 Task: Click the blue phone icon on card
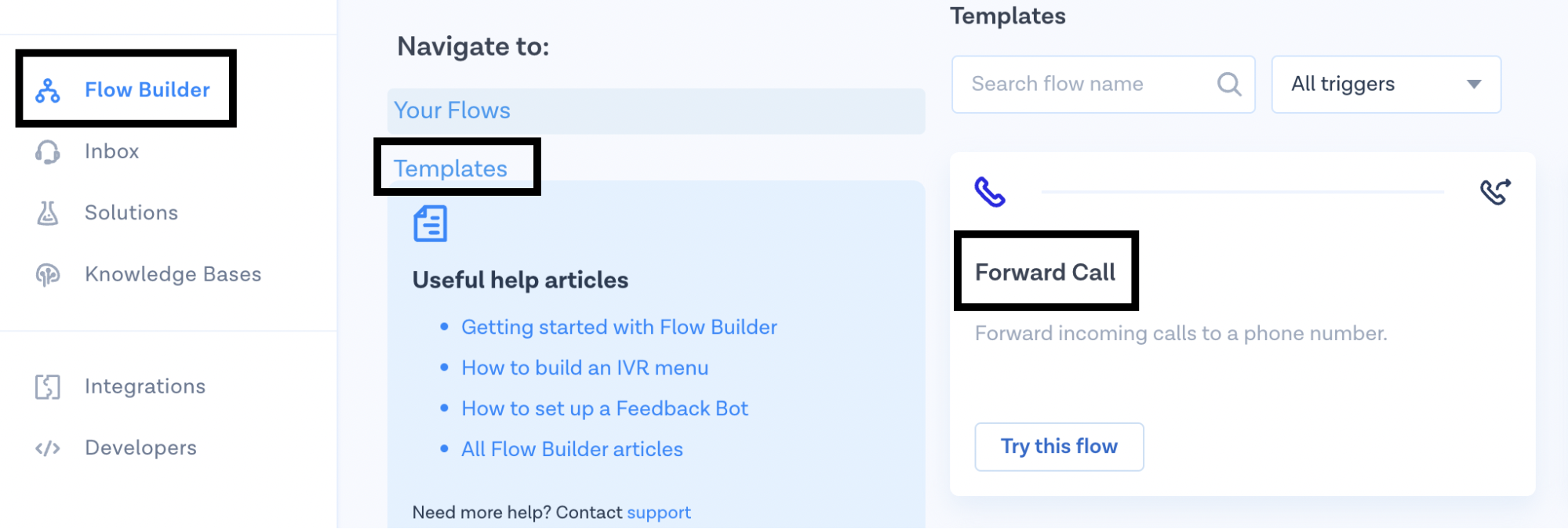tap(990, 192)
